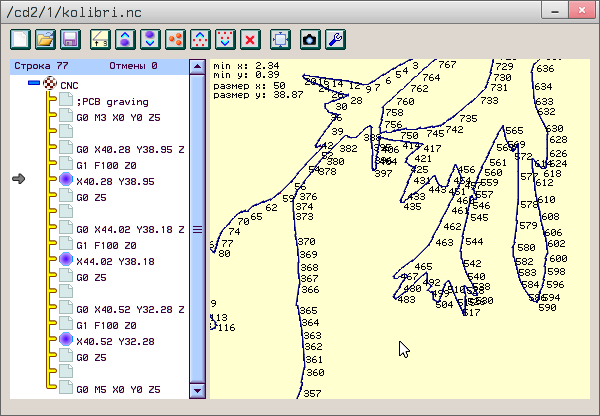Select the ';PCB graving' comment line

(x=112, y=102)
